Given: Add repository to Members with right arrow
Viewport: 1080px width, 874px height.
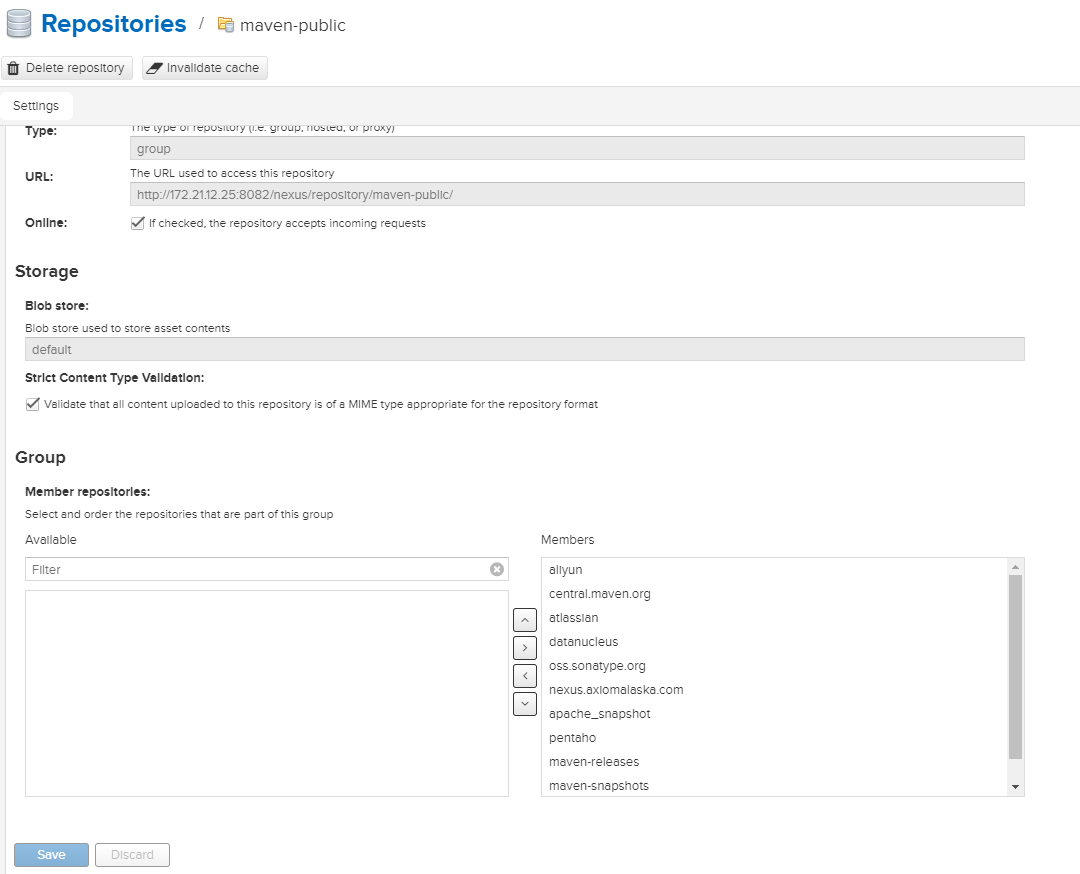Looking at the screenshot, I should click(x=525, y=648).
